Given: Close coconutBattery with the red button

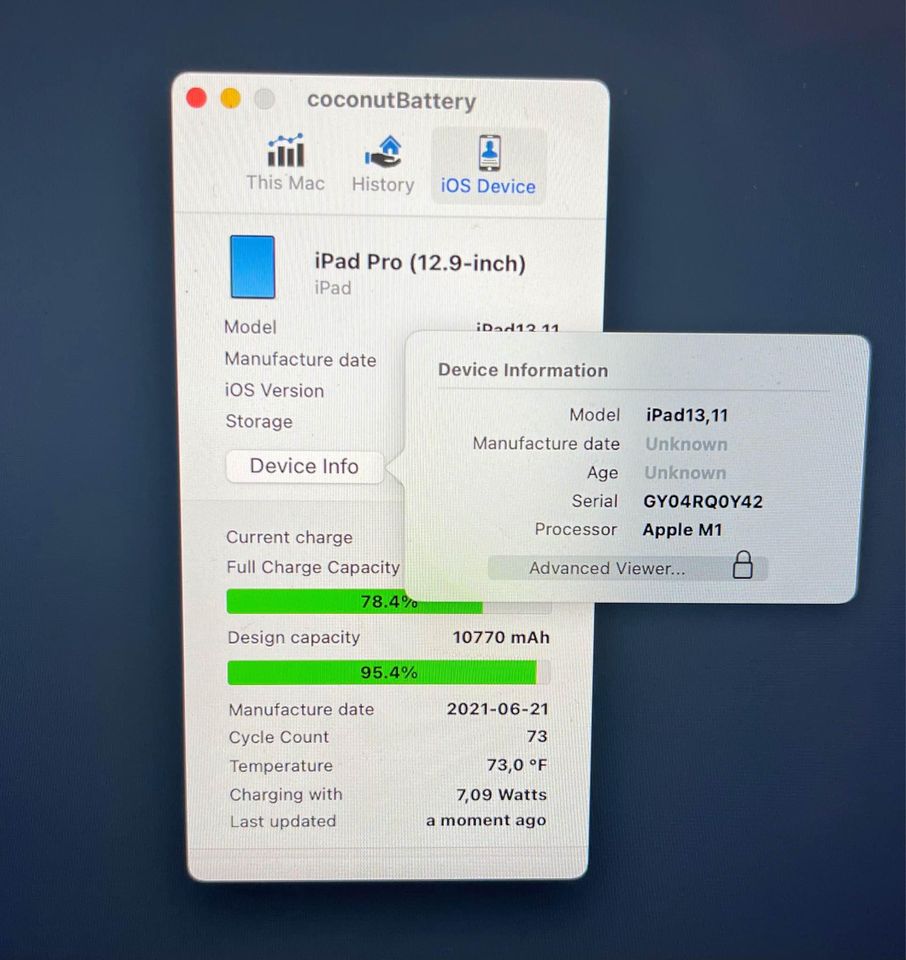Looking at the screenshot, I should click(x=197, y=98).
